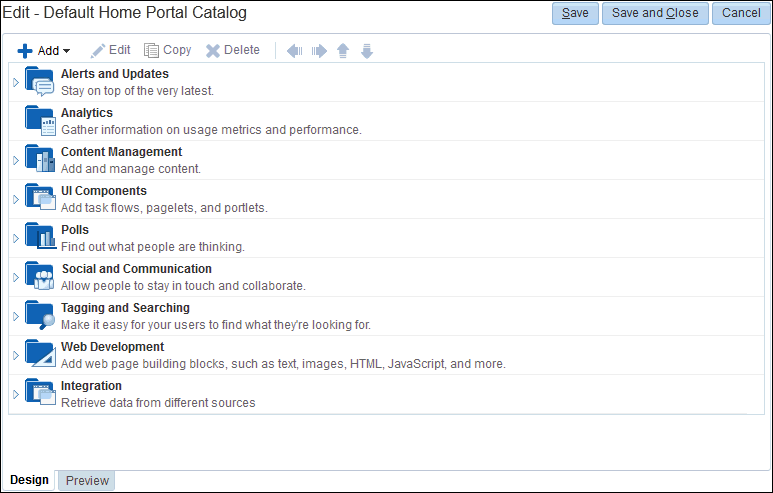Select the Alerts and Updates folder icon
Screen dimensions: 773x493
pyautogui.click(x=40, y=82)
